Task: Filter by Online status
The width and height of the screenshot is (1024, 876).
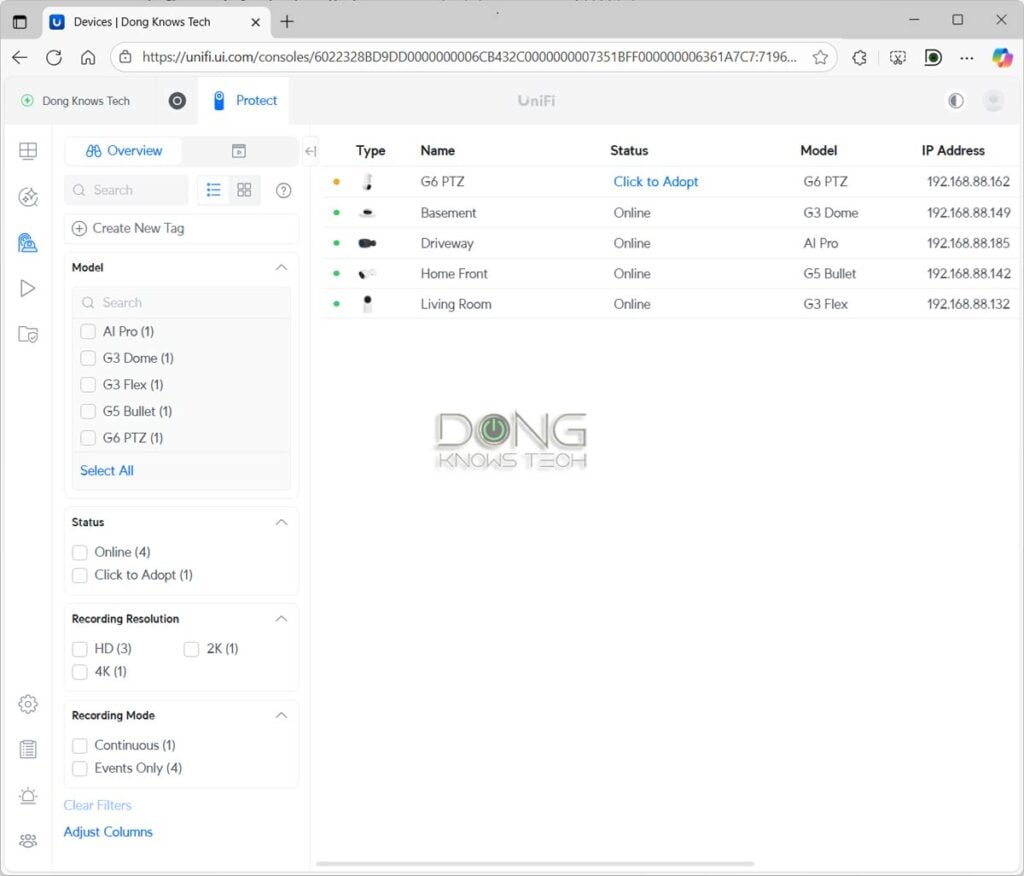Action: 80,553
